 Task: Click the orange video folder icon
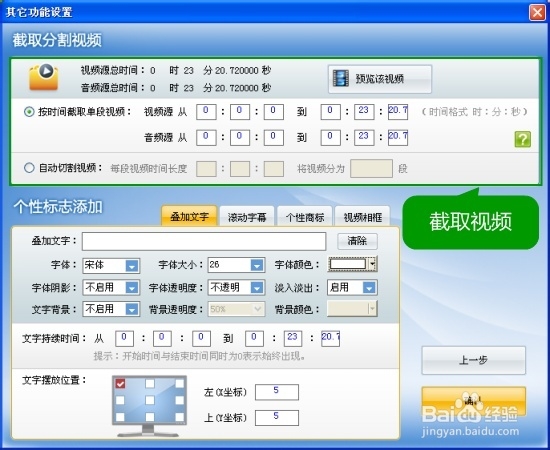click(43, 77)
